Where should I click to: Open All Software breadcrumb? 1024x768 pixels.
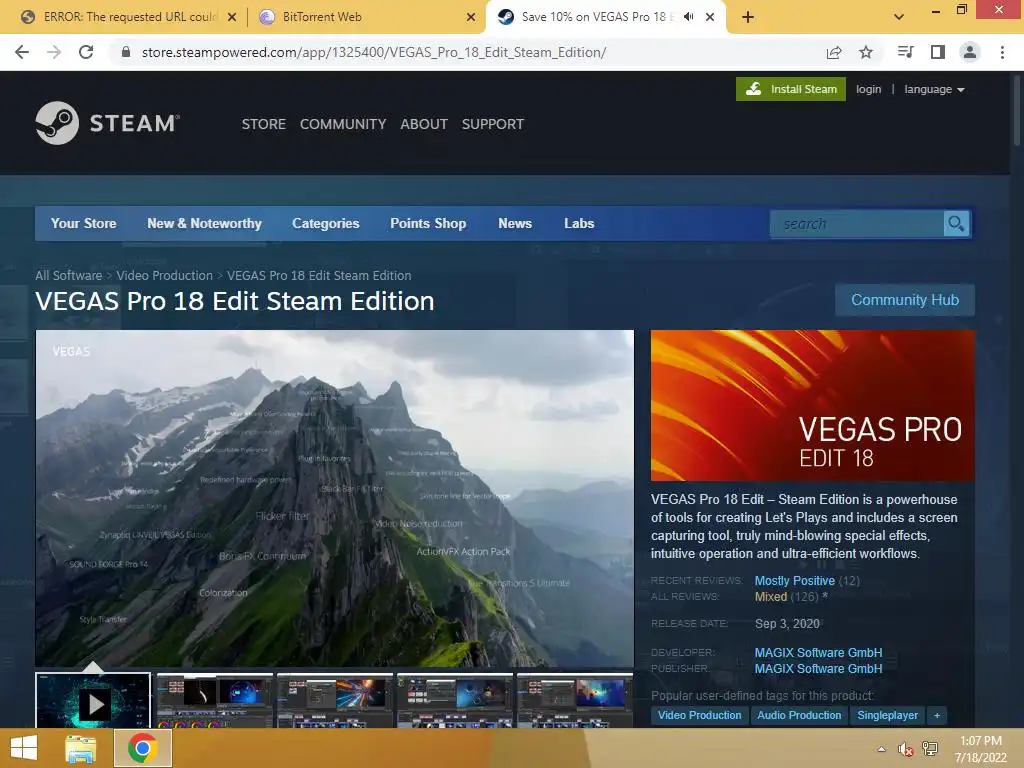(69, 276)
